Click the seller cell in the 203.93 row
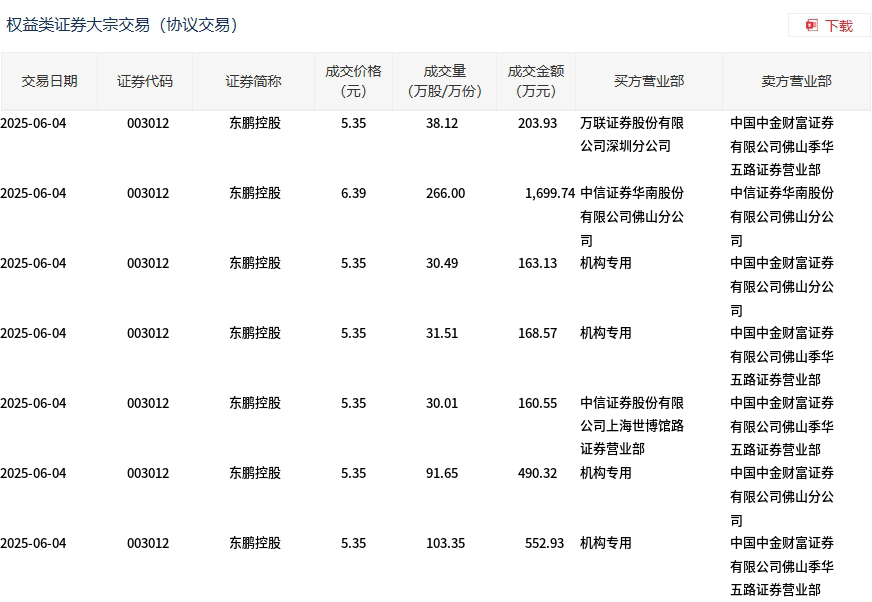The width and height of the screenshot is (872, 602). pos(782,146)
